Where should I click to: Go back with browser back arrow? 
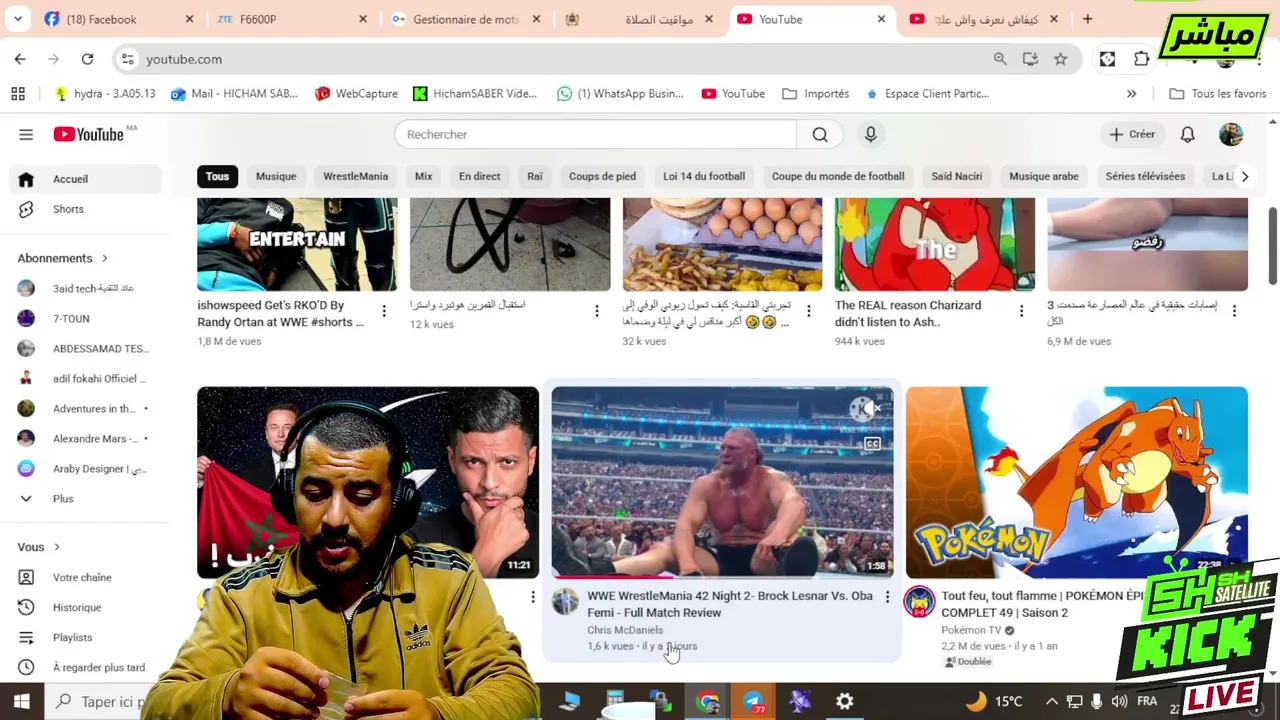click(20, 59)
